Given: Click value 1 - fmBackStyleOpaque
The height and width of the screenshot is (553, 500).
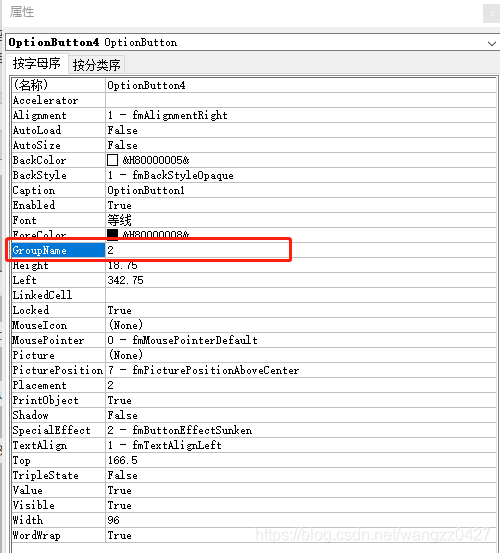Looking at the screenshot, I should 170,175.
